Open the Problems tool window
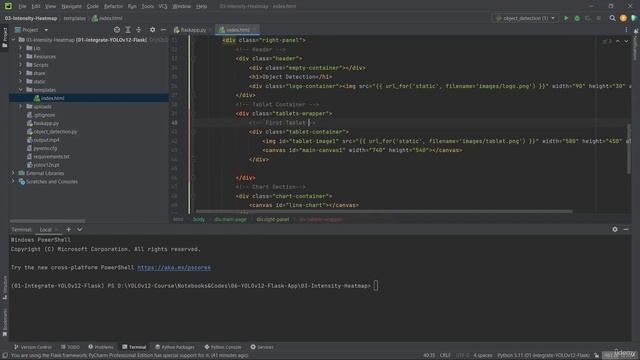This screenshot has height=360, width=640. (x=101, y=347)
